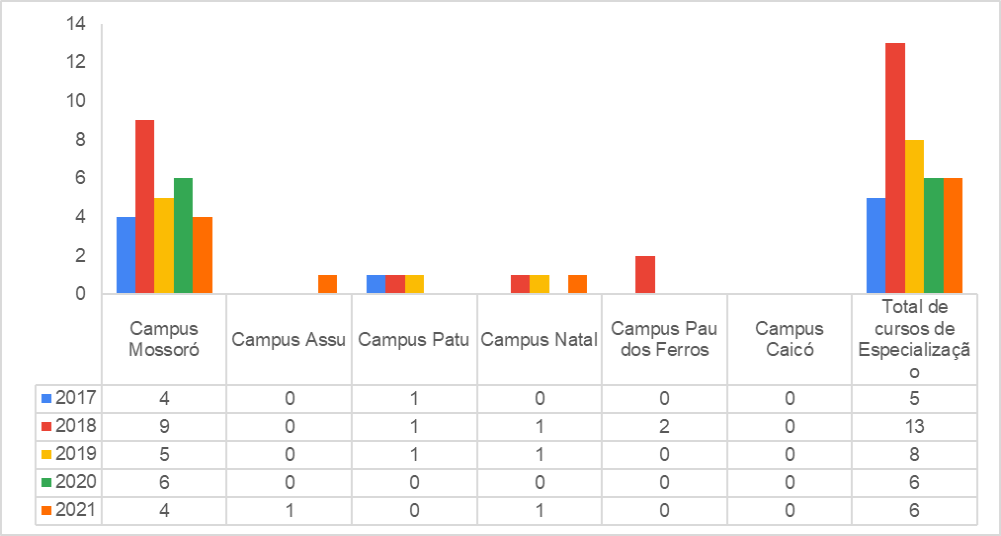The width and height of the screenshot is (1001, 536).
Task: Select the tallest red bar in Total group
Action: (895, 168)
